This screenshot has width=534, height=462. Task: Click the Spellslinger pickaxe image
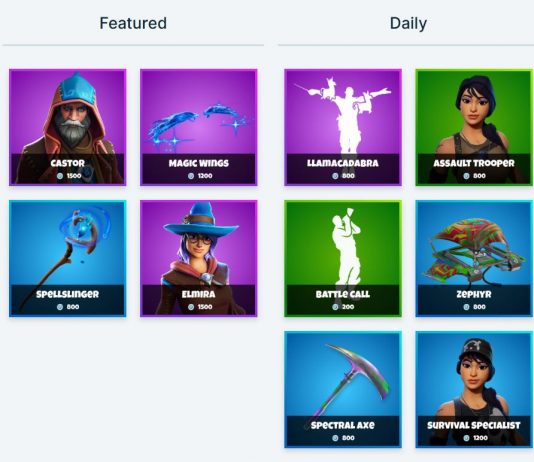tap(67, 258)
